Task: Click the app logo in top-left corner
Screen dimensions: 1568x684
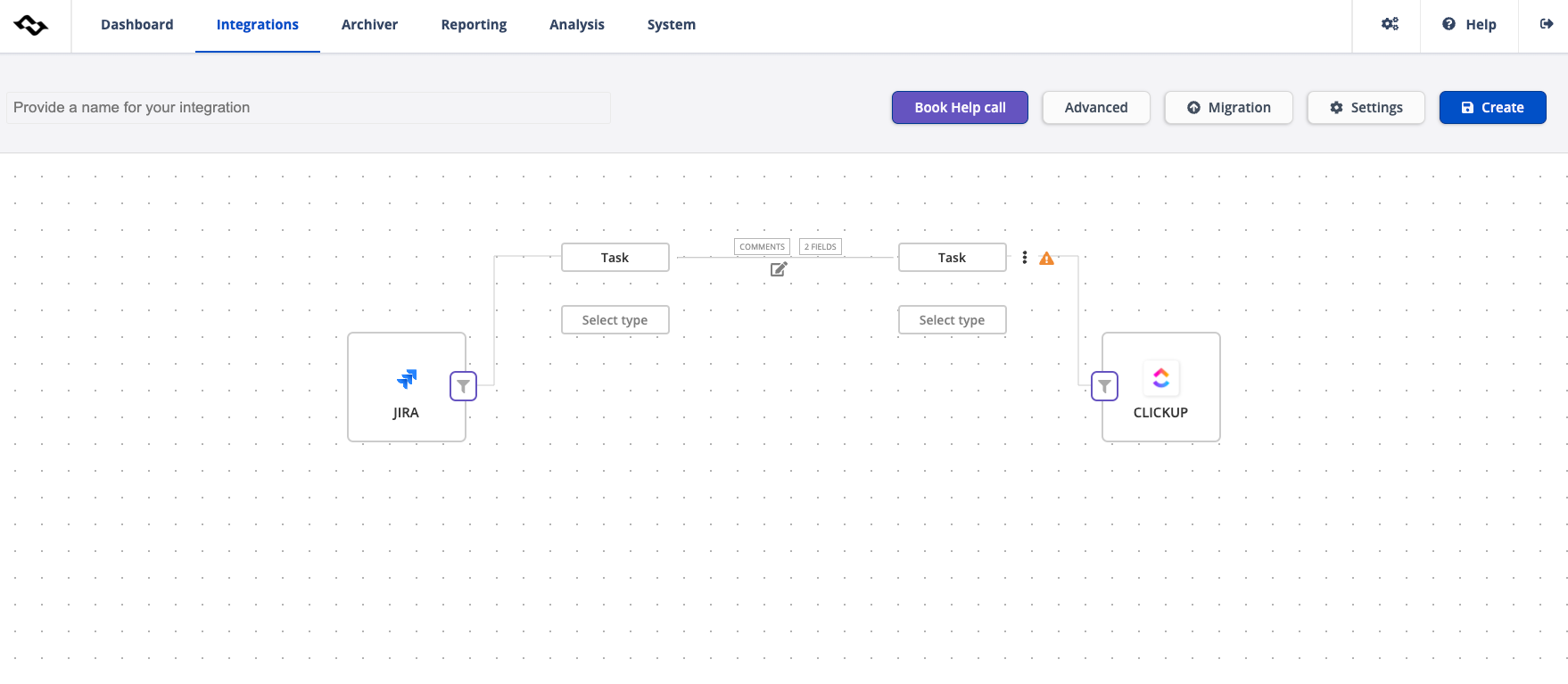Action: [31, 25]
